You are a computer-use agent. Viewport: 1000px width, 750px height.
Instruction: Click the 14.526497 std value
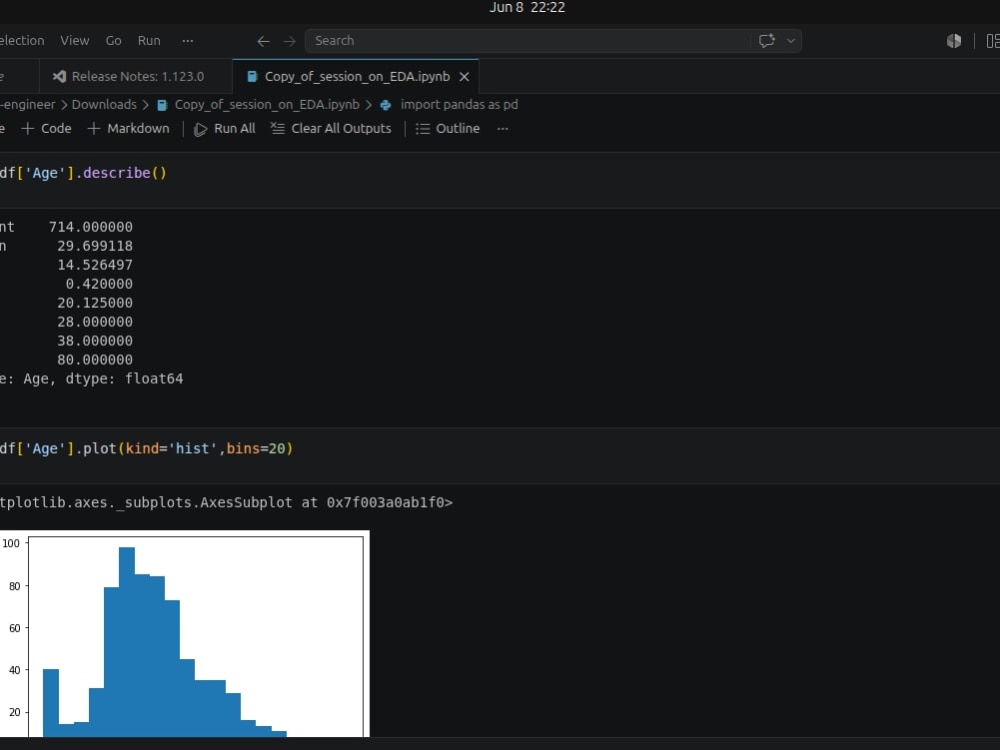click(95, 265)
